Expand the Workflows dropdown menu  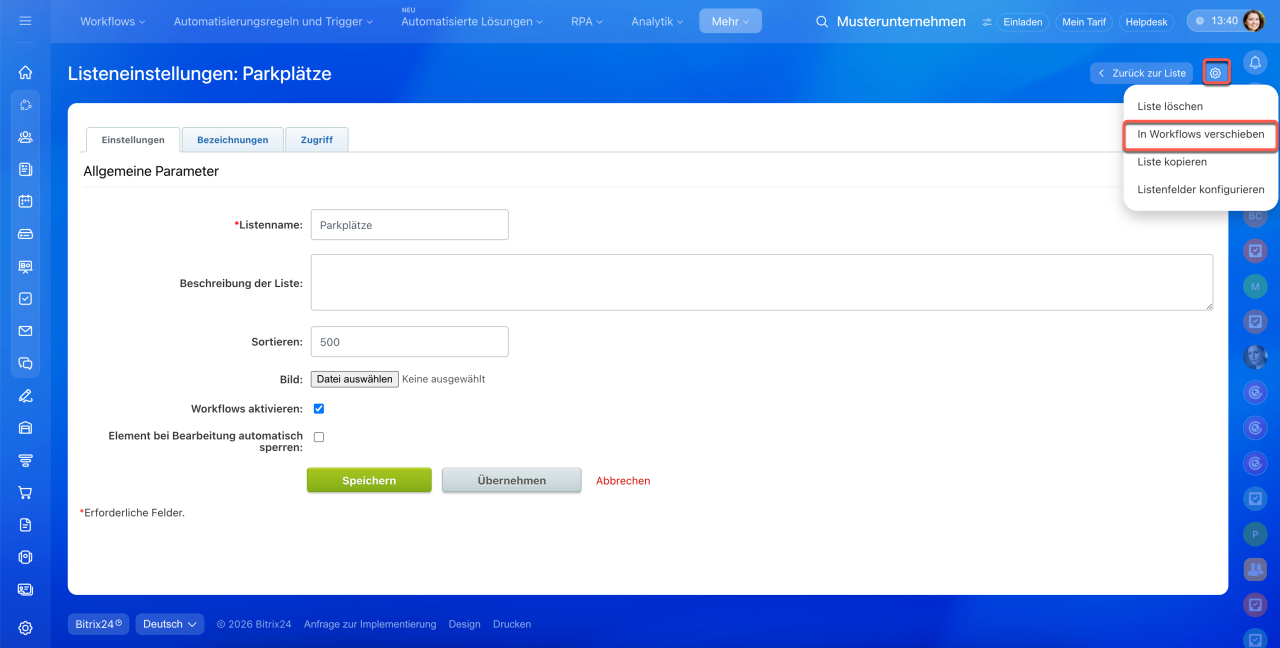pyautogui.click(x=112, y=21)
